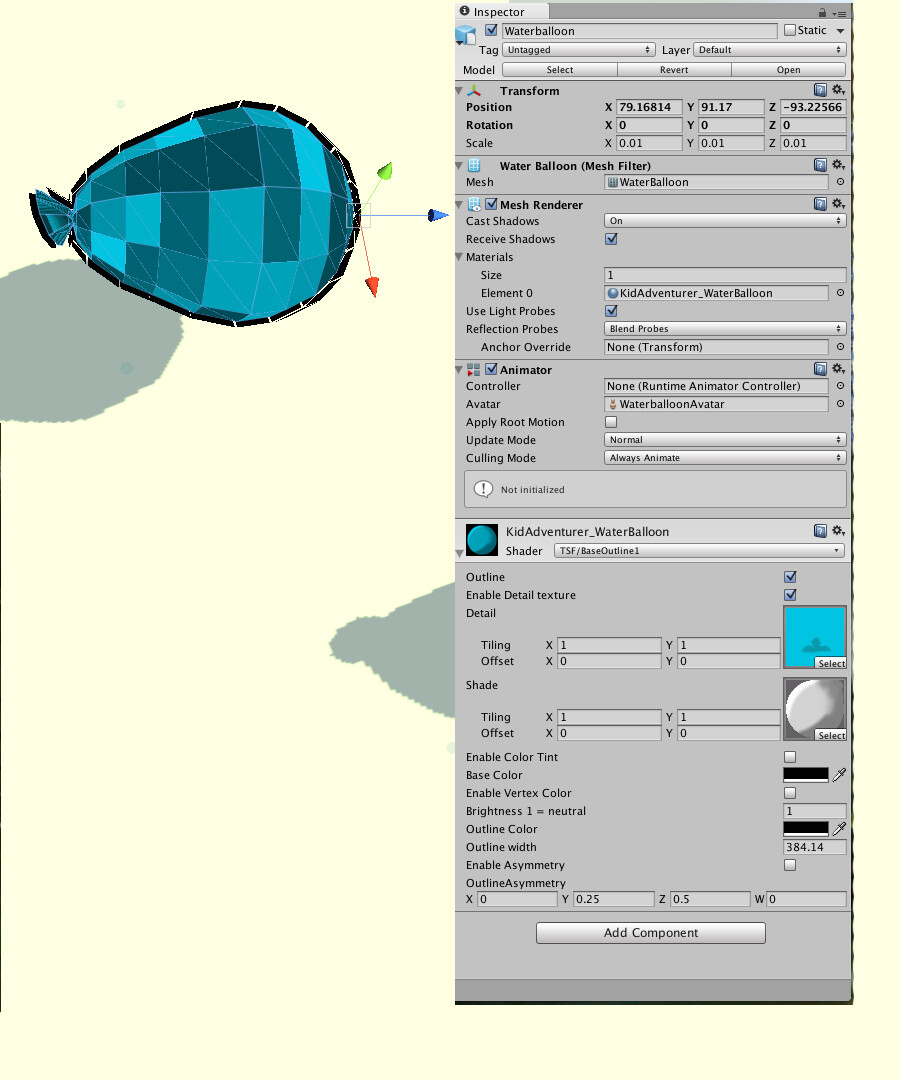Select the Inspector tab
Screen dimensions: 900x1080
point(502,12)
